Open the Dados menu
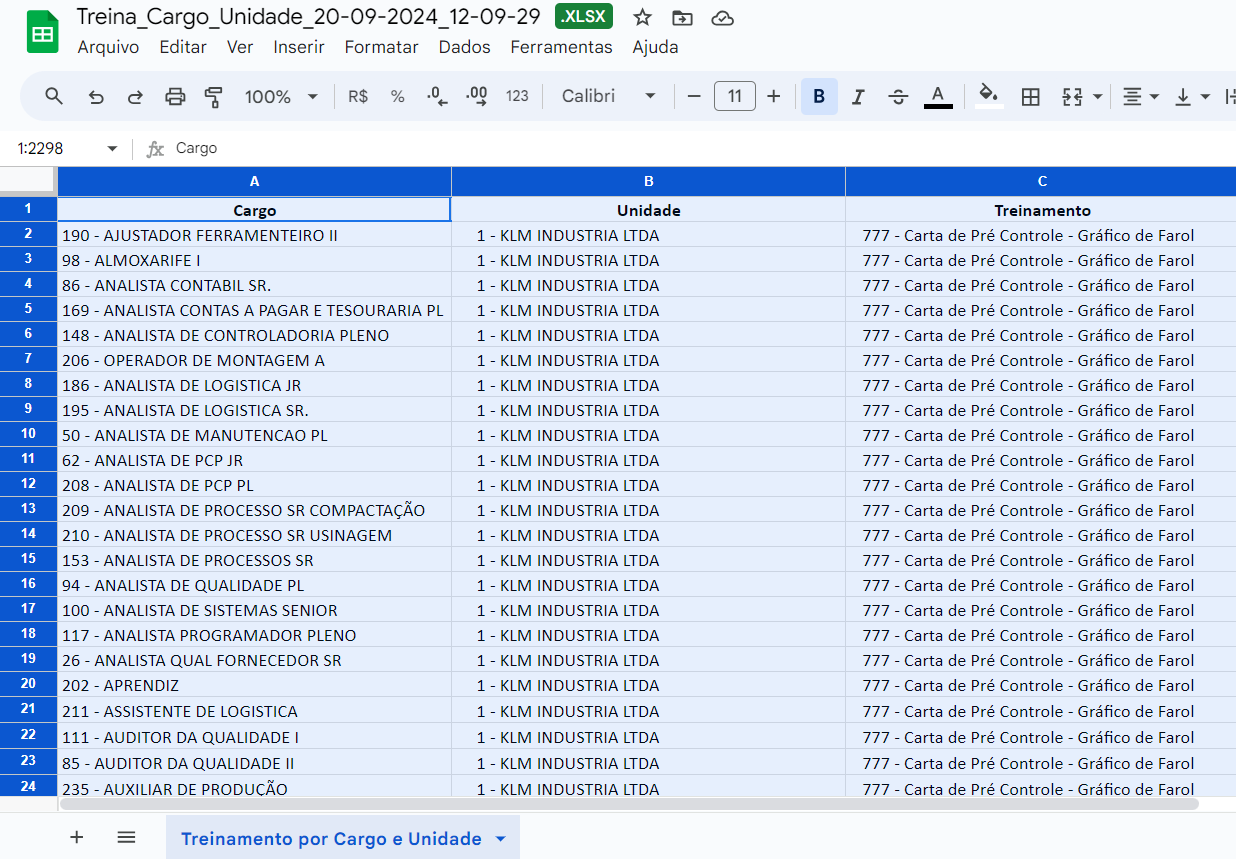The image size is (1236, 859). [x=465, y=47]
